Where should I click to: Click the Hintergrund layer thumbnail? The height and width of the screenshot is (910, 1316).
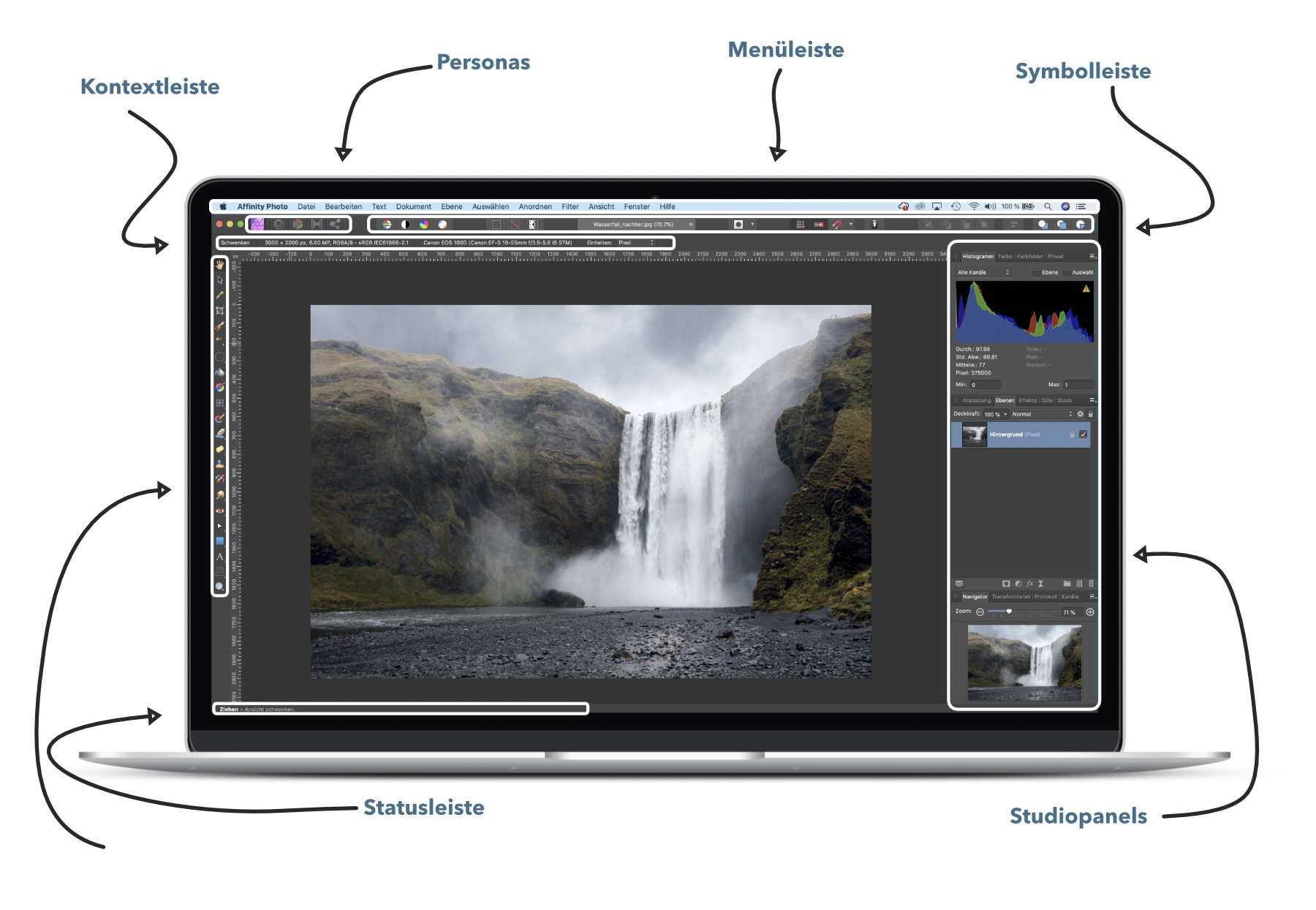[x=974, y=435]
